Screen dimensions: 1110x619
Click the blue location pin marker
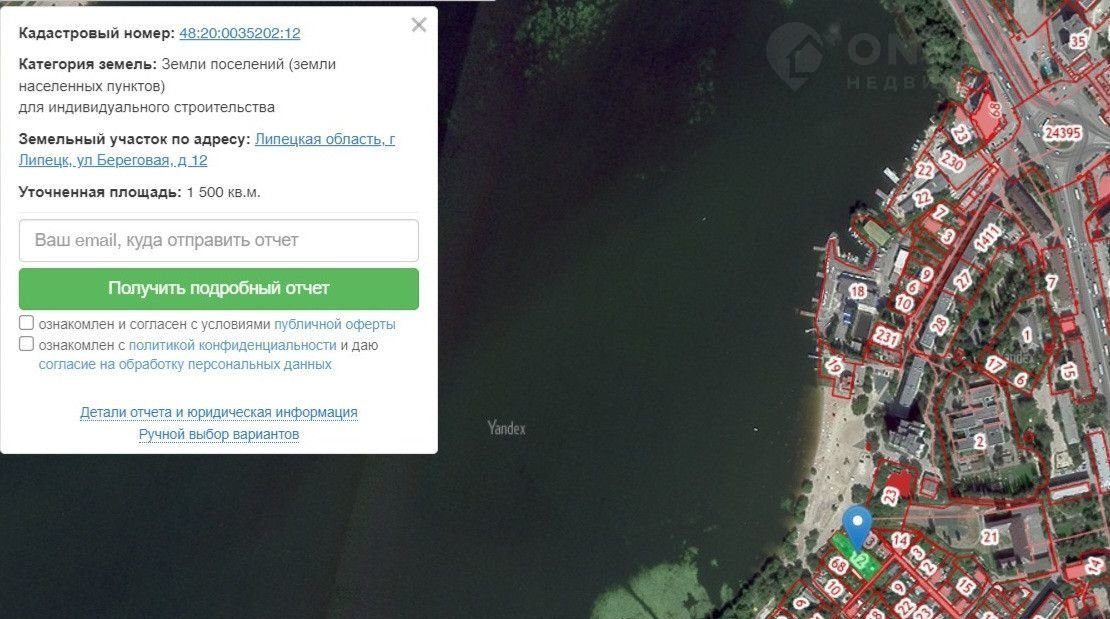(856, 526)
